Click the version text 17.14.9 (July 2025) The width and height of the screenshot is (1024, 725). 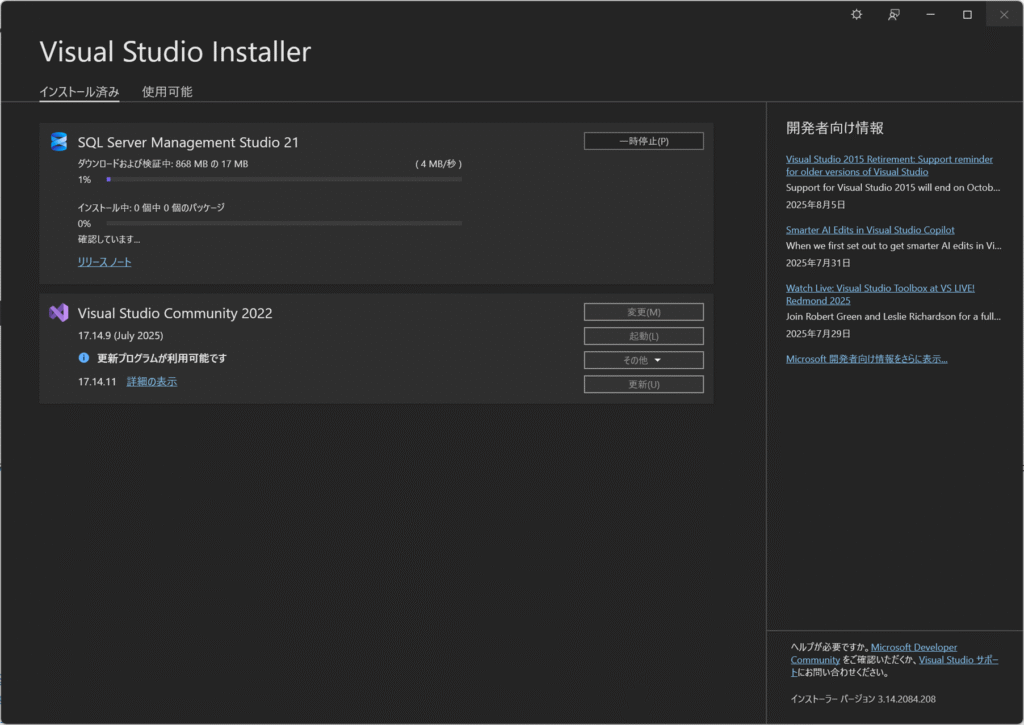[121, 336]
